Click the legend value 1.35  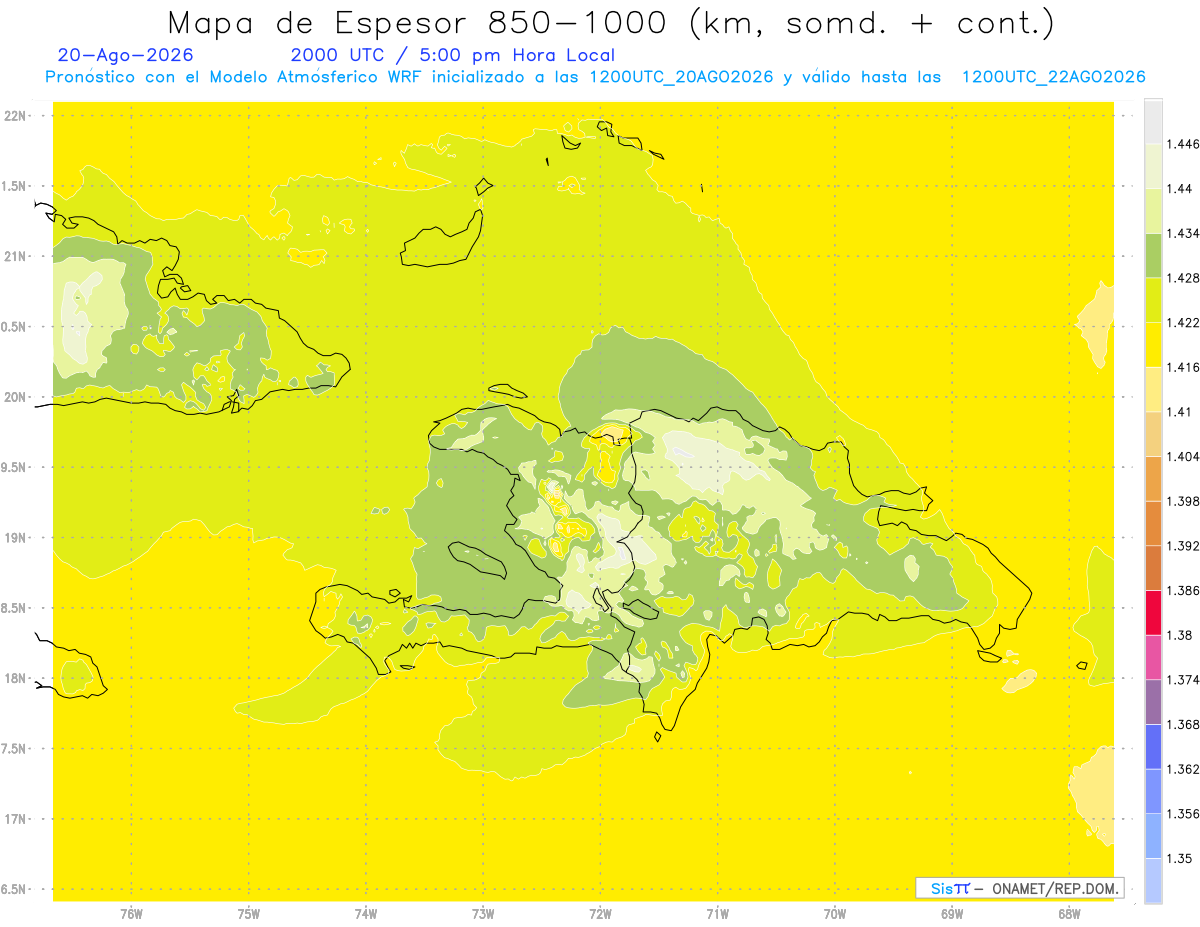(x=1180, y=858)
